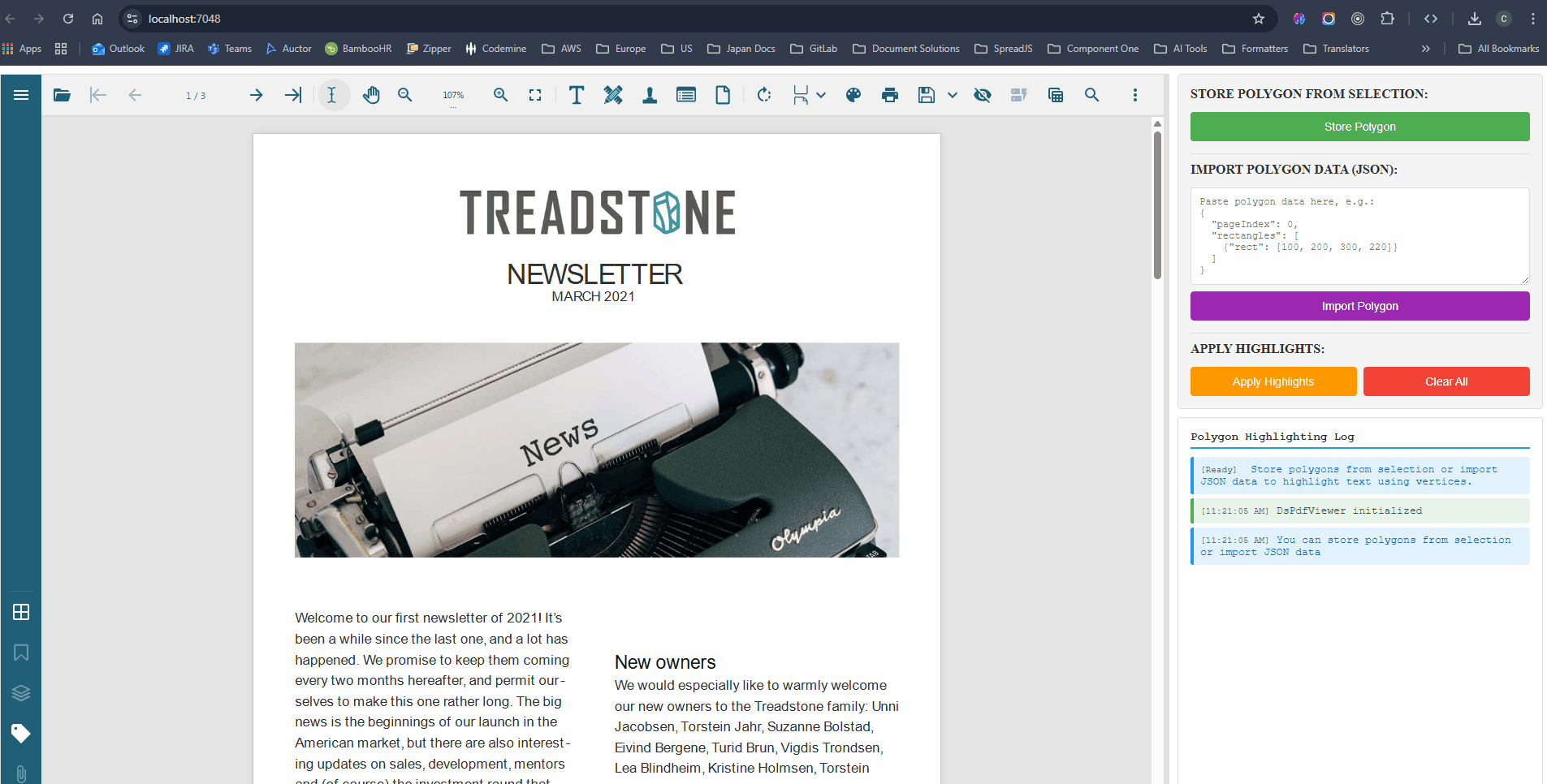Rotate the document with rotate icon
Viewport: 1547px width, 784px height.
[x=764, y=95]
